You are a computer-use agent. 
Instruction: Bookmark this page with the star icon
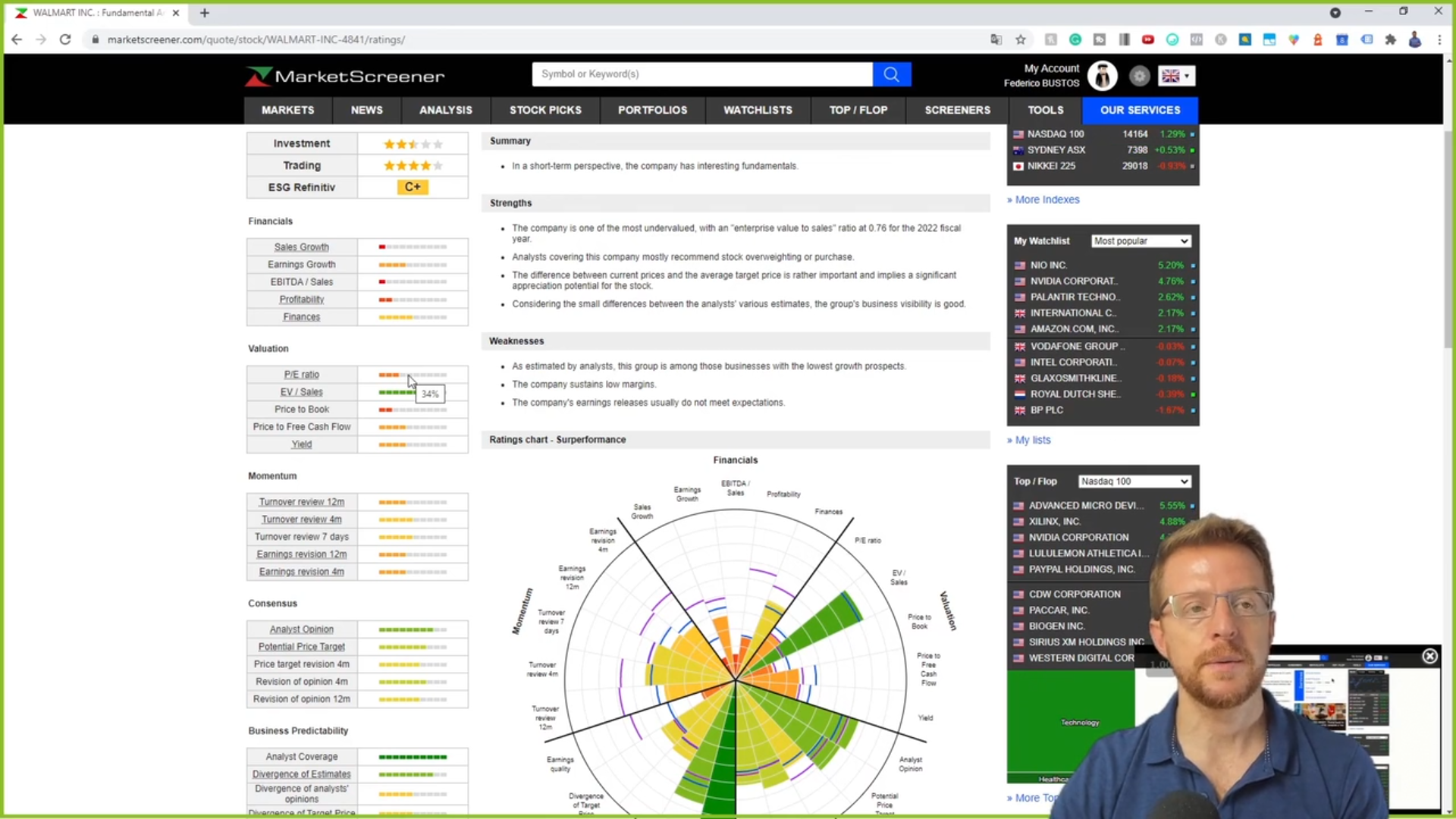1021,39
